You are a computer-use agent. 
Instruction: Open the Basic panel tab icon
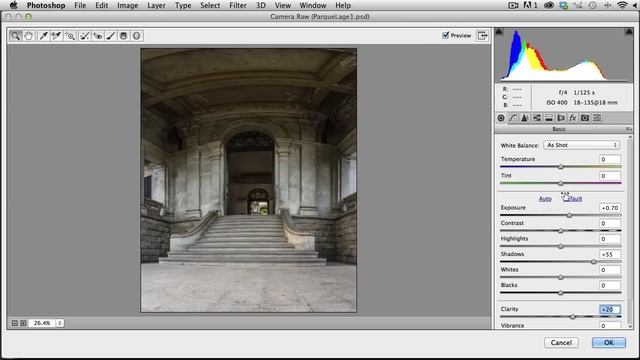(x=501, y=118)
